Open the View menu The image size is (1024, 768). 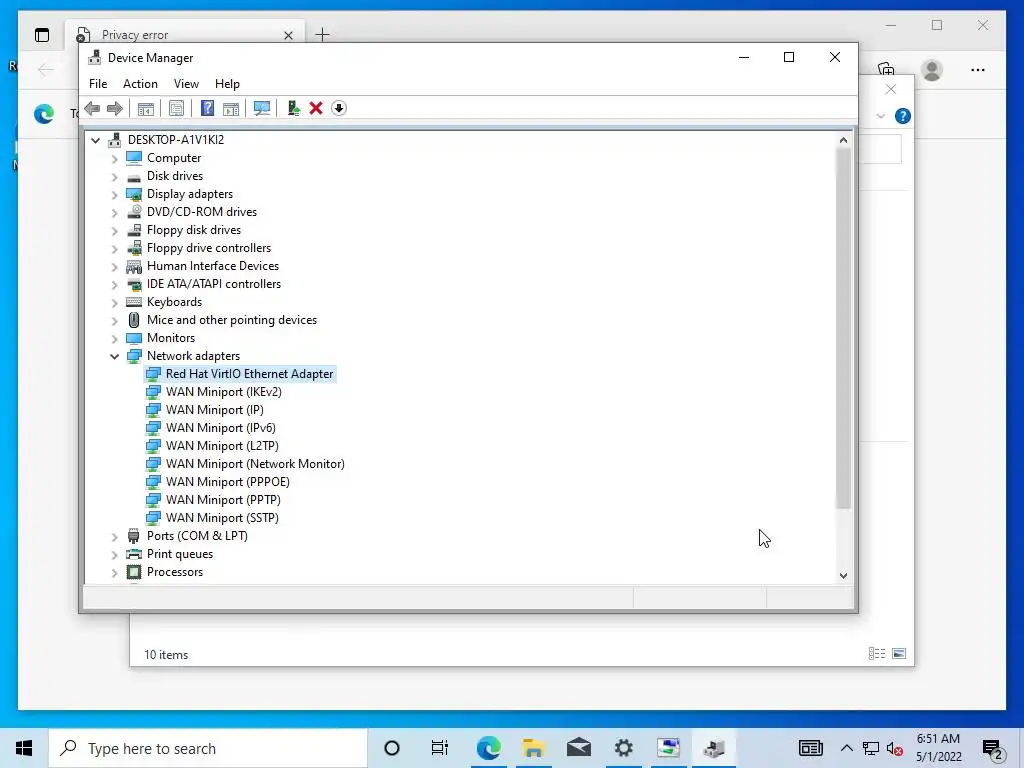tap(186, 84)
